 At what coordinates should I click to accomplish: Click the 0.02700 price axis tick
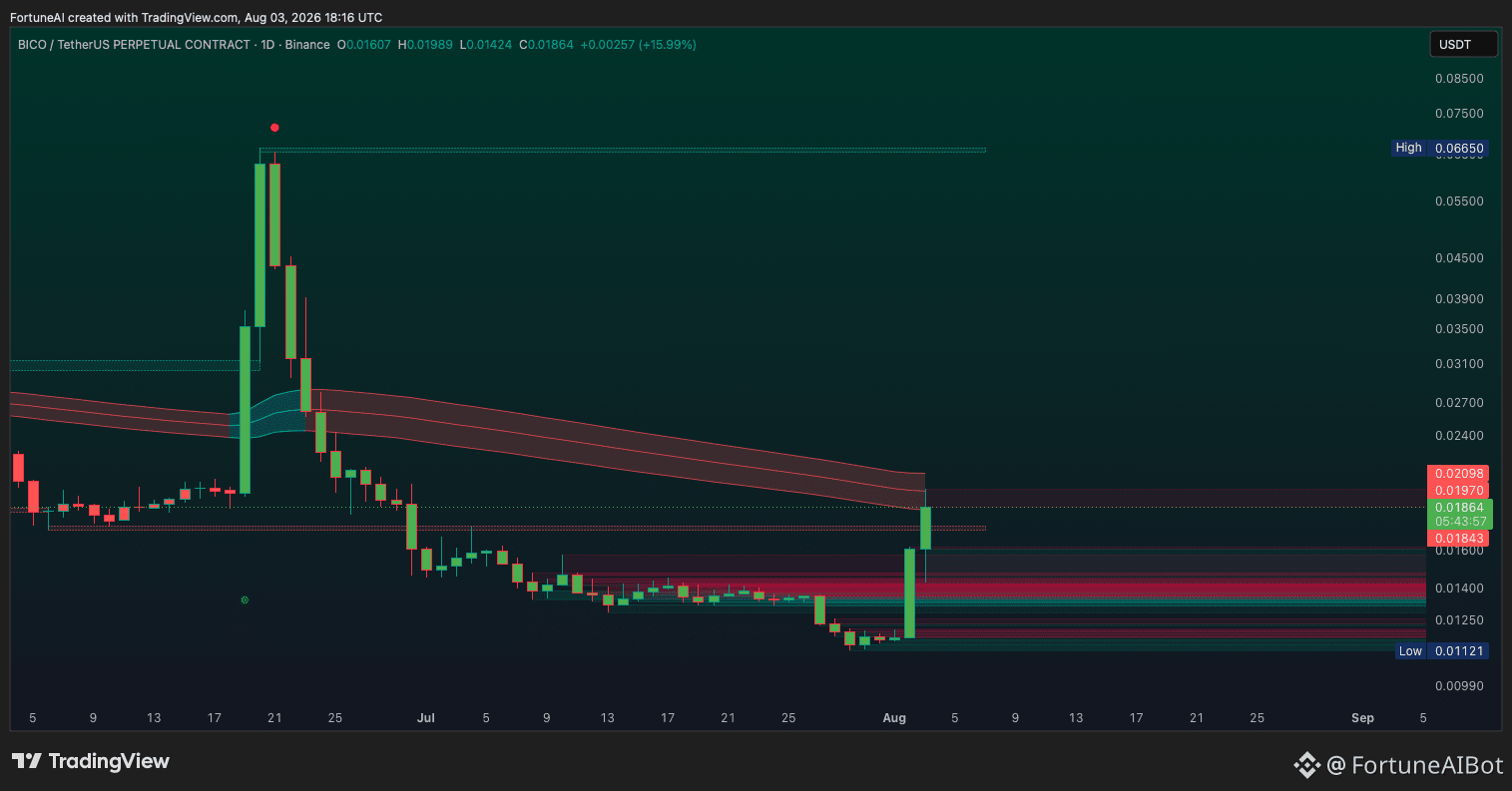click(1459, 402)
